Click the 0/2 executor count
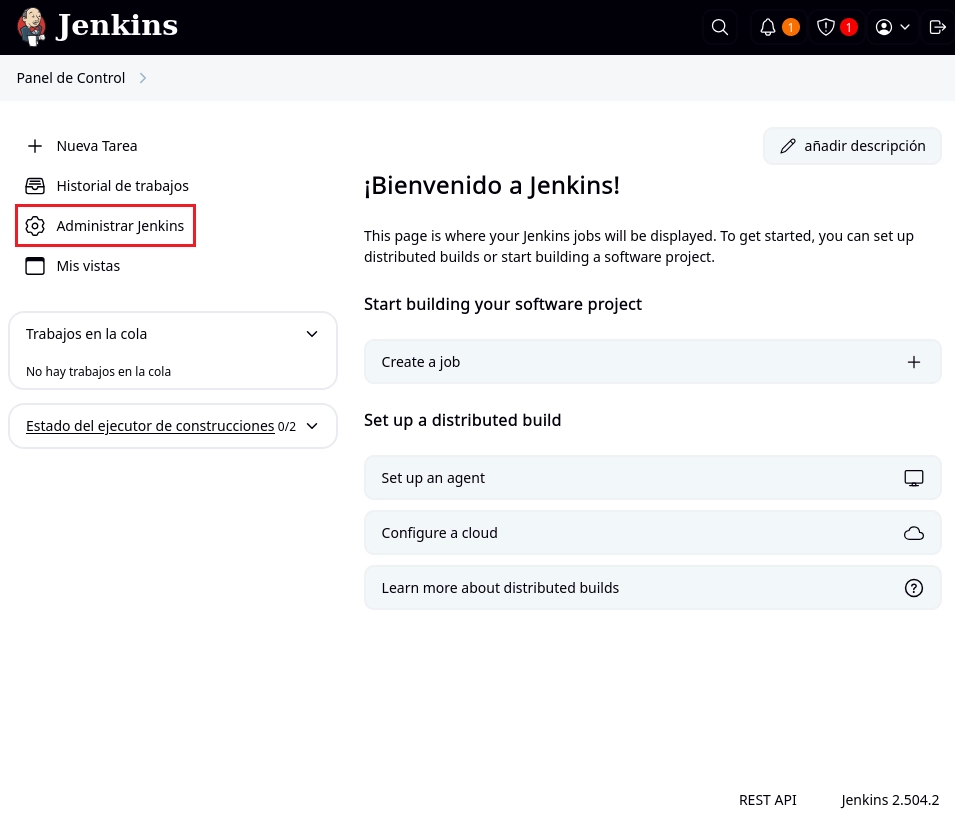 [x=287, y=426]
